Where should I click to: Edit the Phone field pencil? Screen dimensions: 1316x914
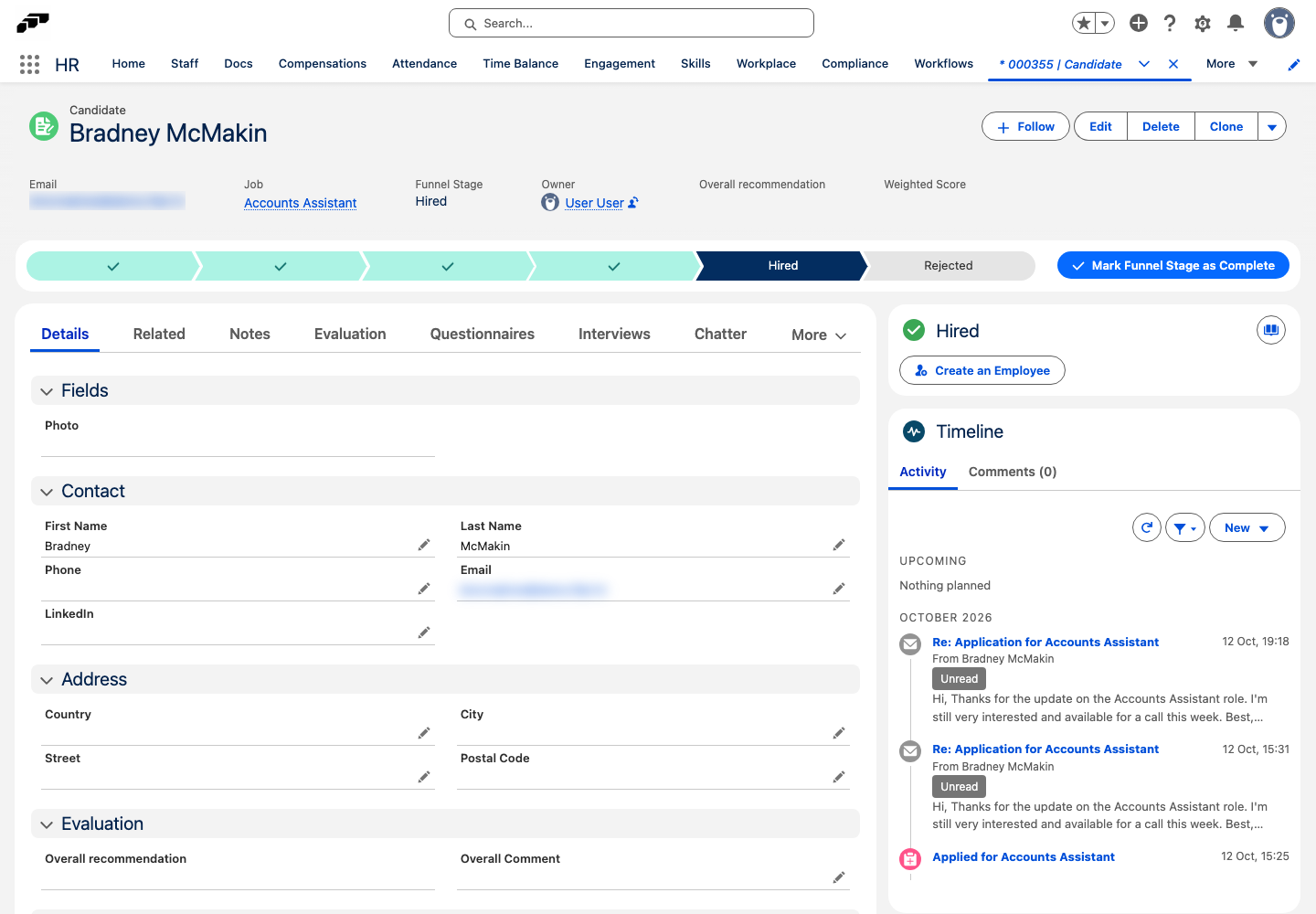[424, 589]
